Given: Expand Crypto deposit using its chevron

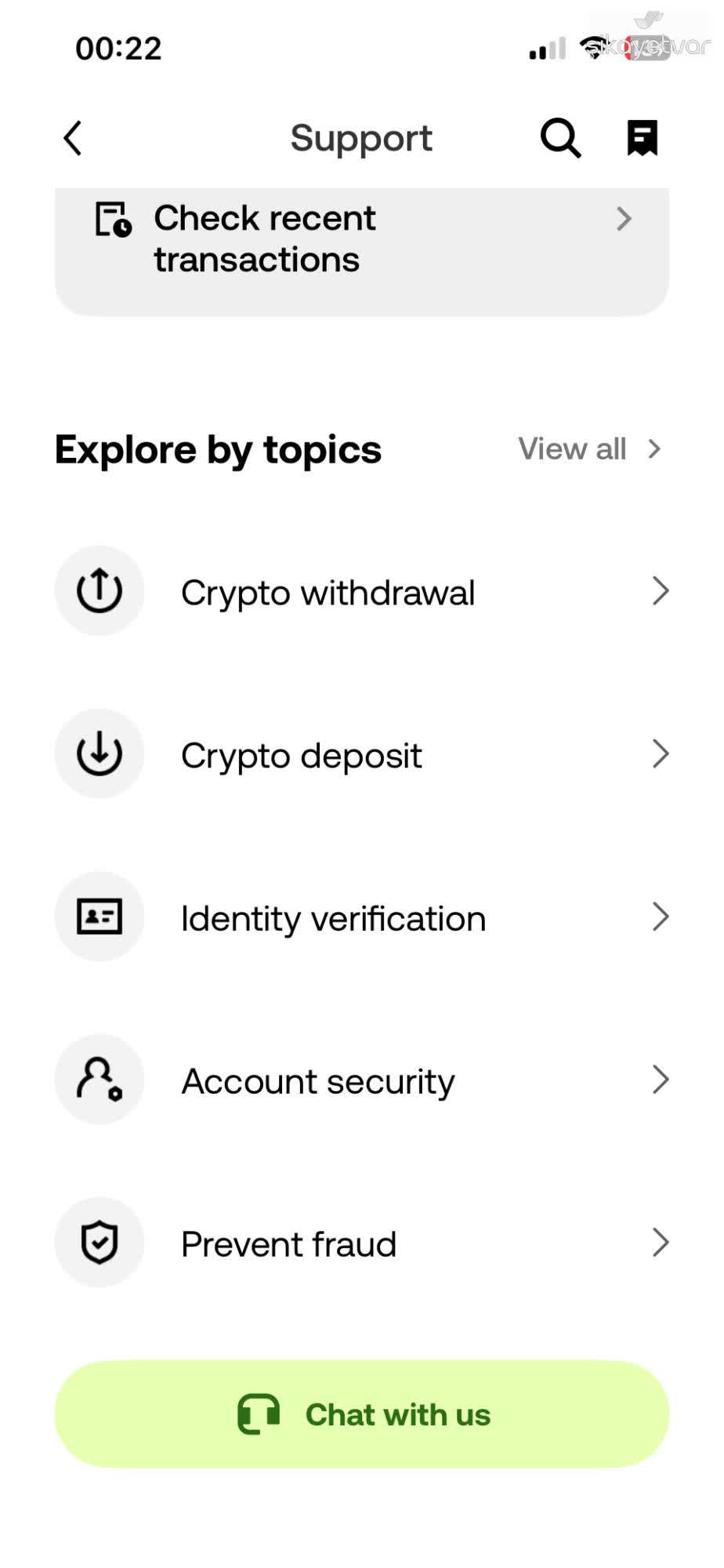Looking at the screenshot, I should [661, 753].
